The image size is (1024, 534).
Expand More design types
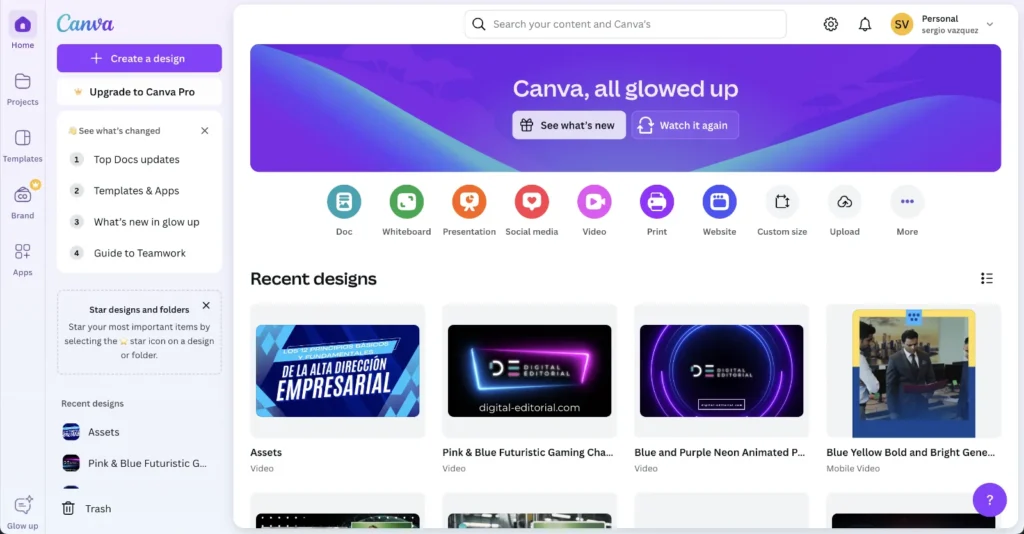click(x=907, y=202)
